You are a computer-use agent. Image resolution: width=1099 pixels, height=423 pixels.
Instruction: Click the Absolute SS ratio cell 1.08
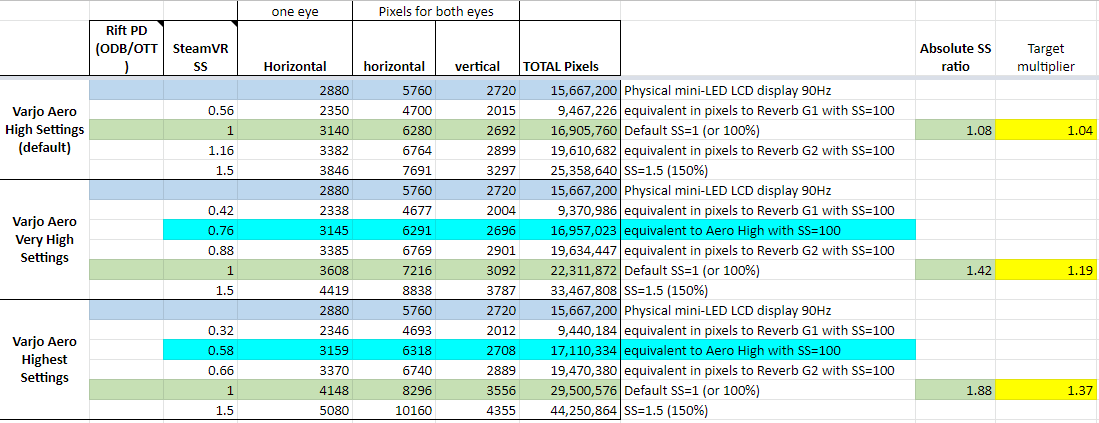955,130
